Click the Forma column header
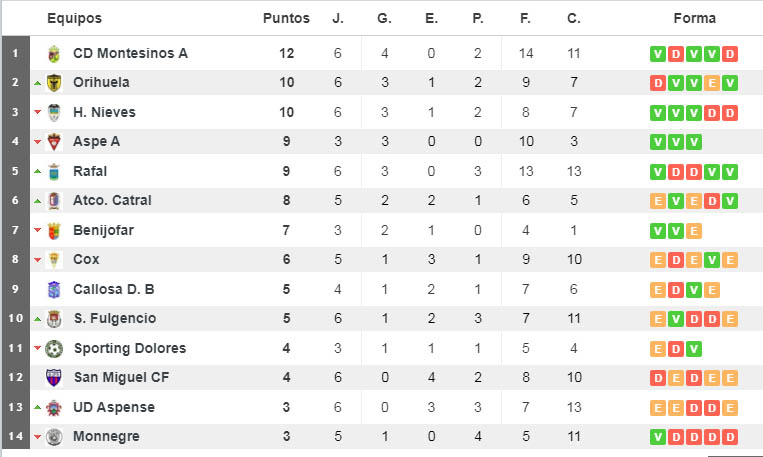This screenshot has width=763, height=457. (694, 18)
